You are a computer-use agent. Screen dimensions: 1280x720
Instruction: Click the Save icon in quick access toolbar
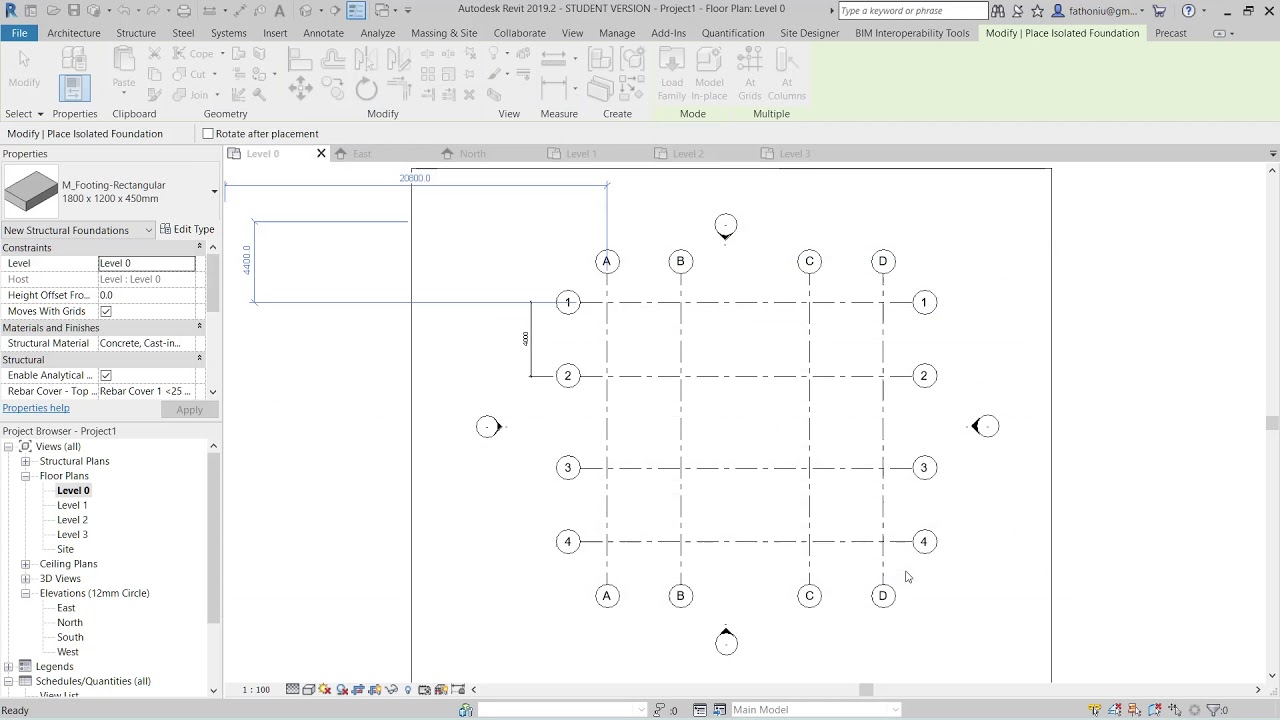click(x=74, y=10)
